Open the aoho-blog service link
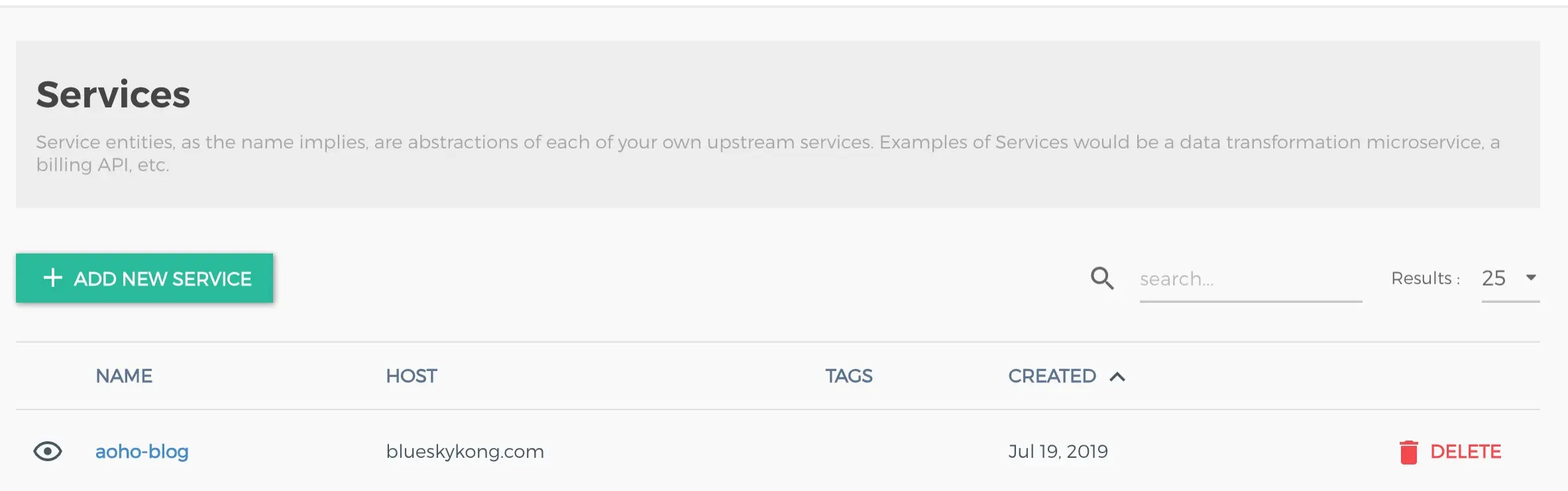Viewport: 1568px width, 491px height. [x=142, y=452]
